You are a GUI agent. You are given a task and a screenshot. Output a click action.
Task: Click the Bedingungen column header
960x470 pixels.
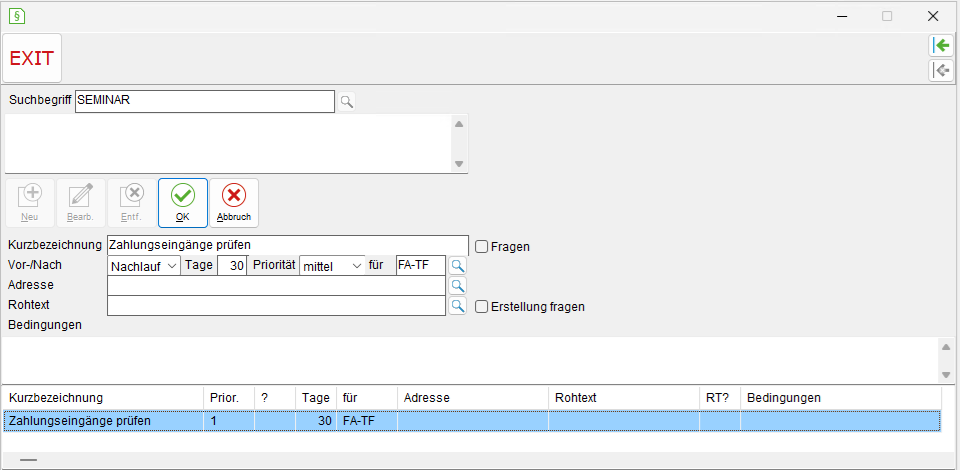tap(841, 398)
